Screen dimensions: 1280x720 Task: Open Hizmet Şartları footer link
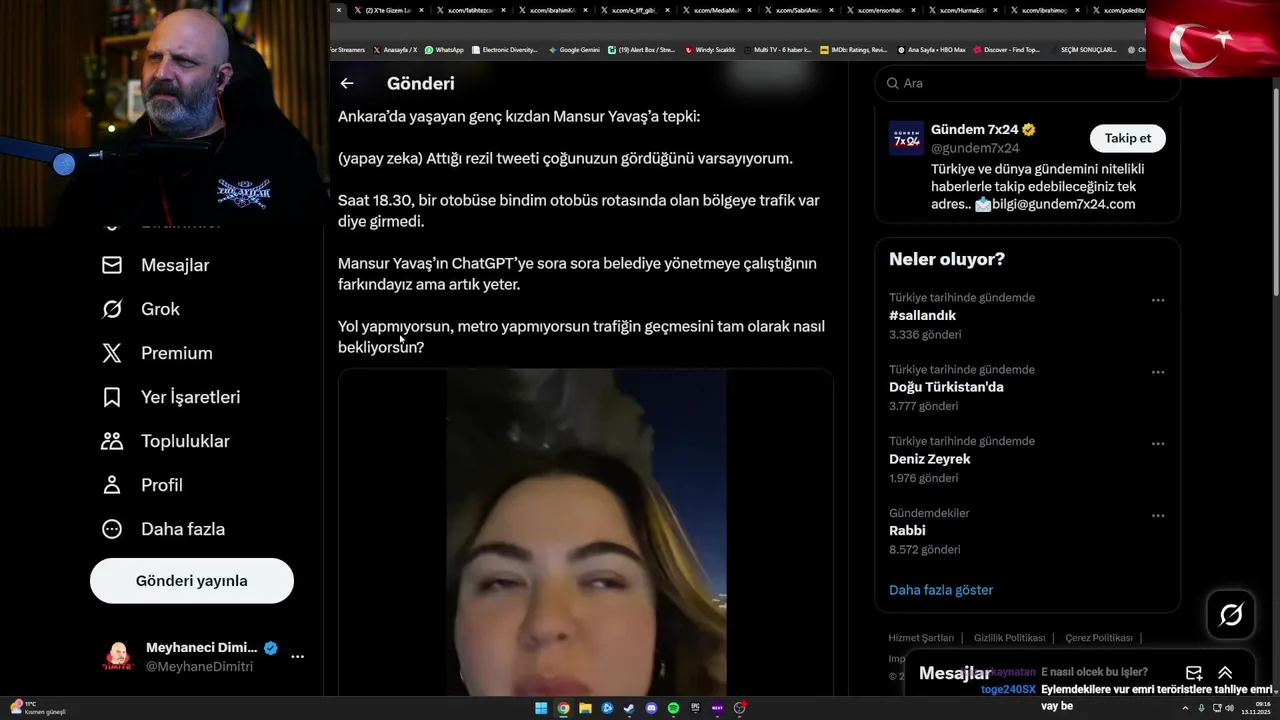(921, 638)
